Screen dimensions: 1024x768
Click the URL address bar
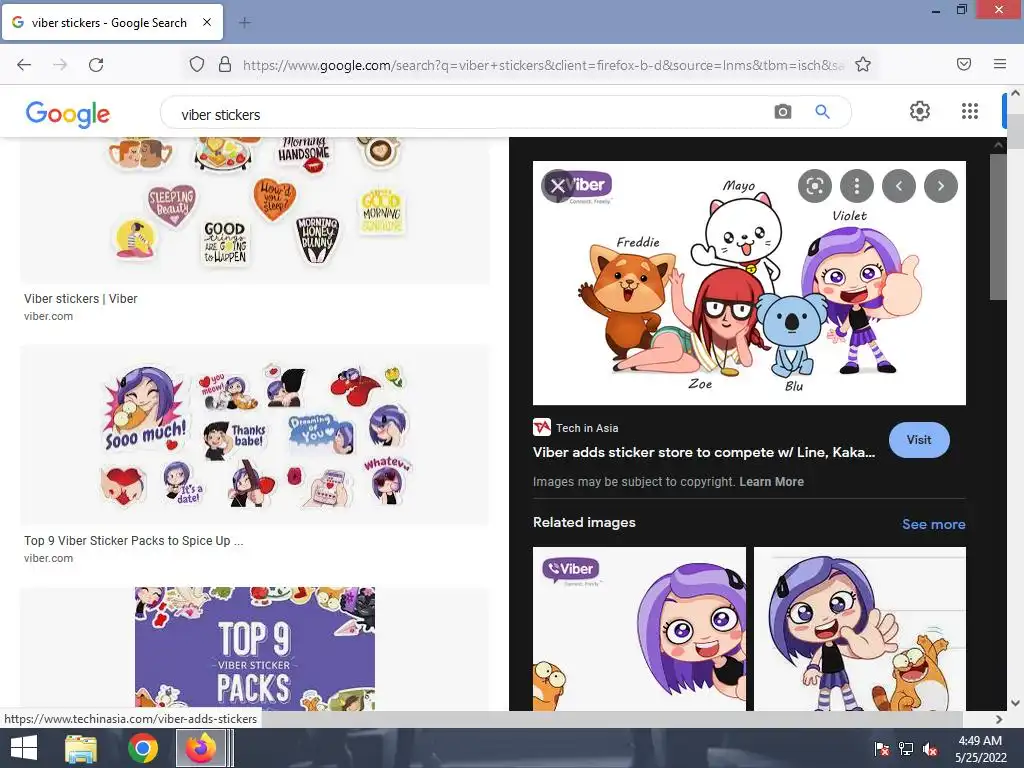pos(542,65)
